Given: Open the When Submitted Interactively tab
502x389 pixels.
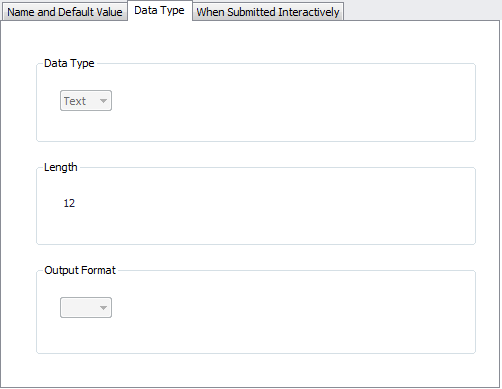Looking at the screenshot, I should [268, 12].
